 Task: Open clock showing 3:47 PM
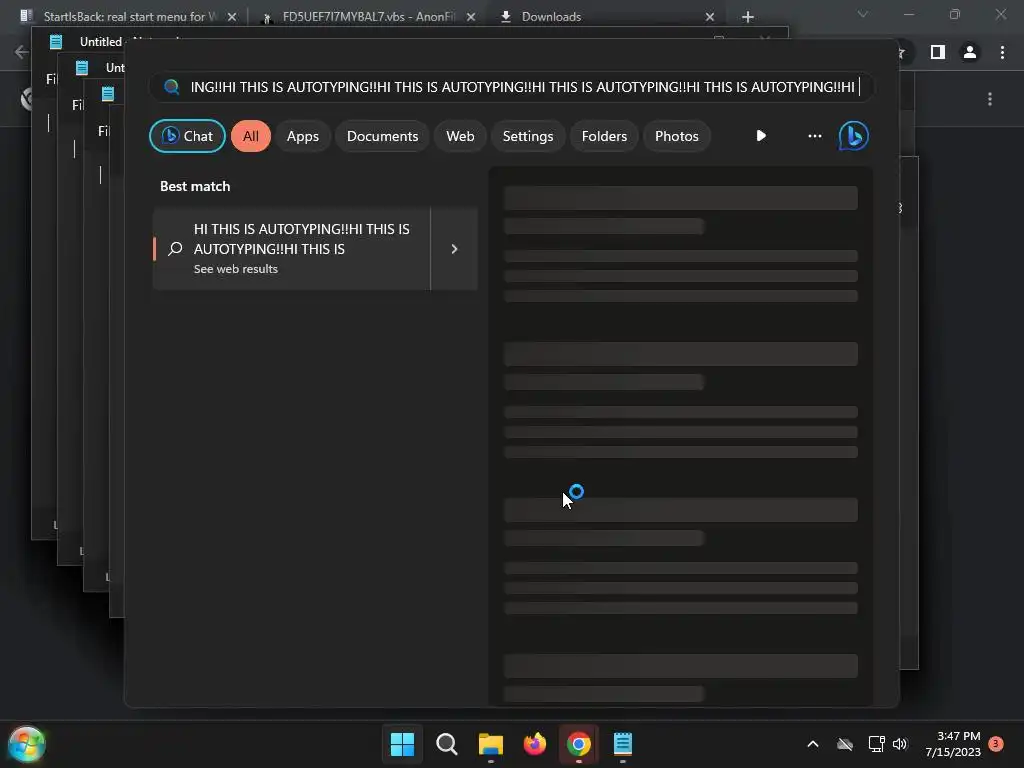(x=953, y=744)
